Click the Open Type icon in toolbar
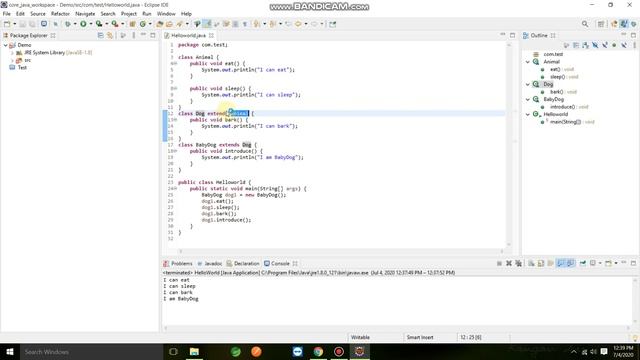The image size is (640, 360). [x=160, y=24]
